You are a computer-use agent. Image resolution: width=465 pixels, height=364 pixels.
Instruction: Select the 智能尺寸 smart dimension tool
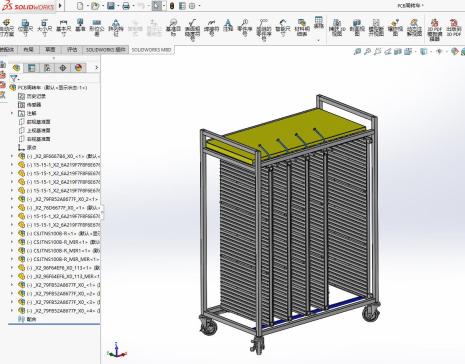283,27
